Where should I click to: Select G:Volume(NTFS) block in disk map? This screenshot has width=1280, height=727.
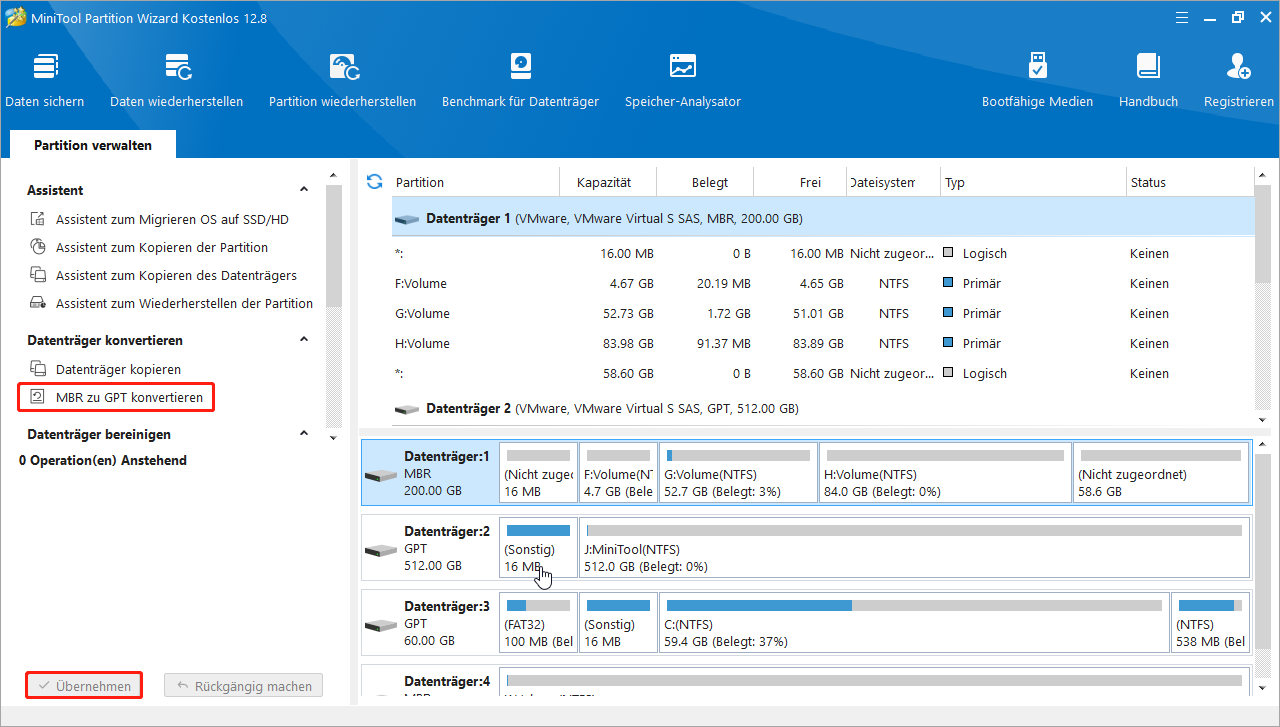(738, 473)
